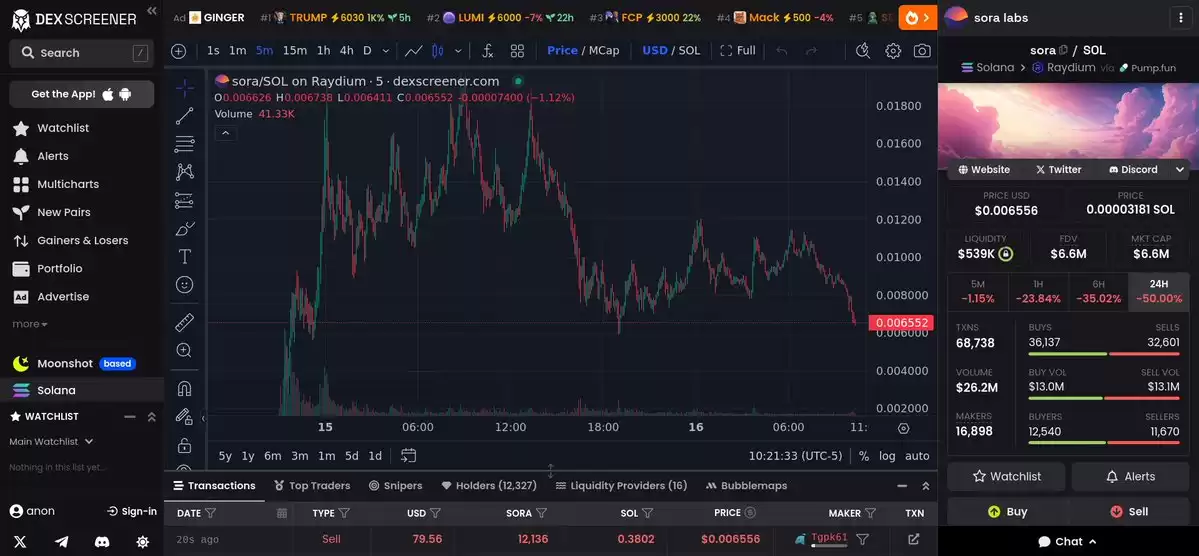This screenshot has width=1199, height=556.
Task: Toggle log scale on chart
Action: 887,456
